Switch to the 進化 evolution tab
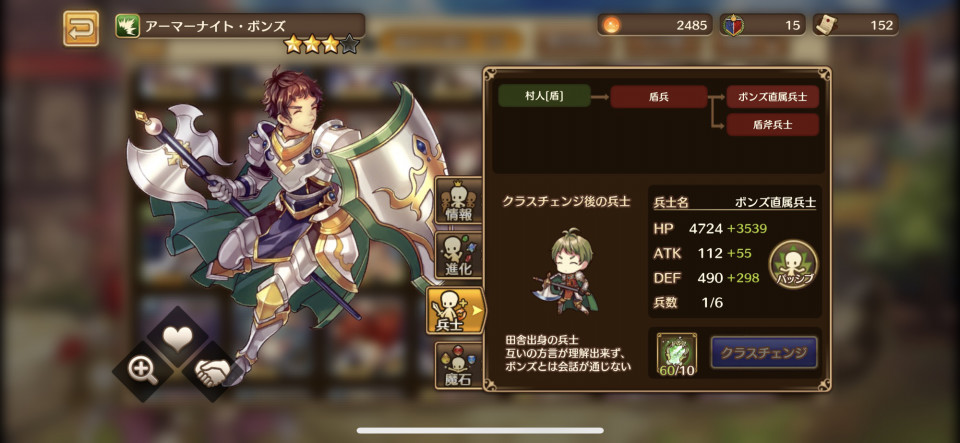This screenshot has height=443, width=960. 459,255
